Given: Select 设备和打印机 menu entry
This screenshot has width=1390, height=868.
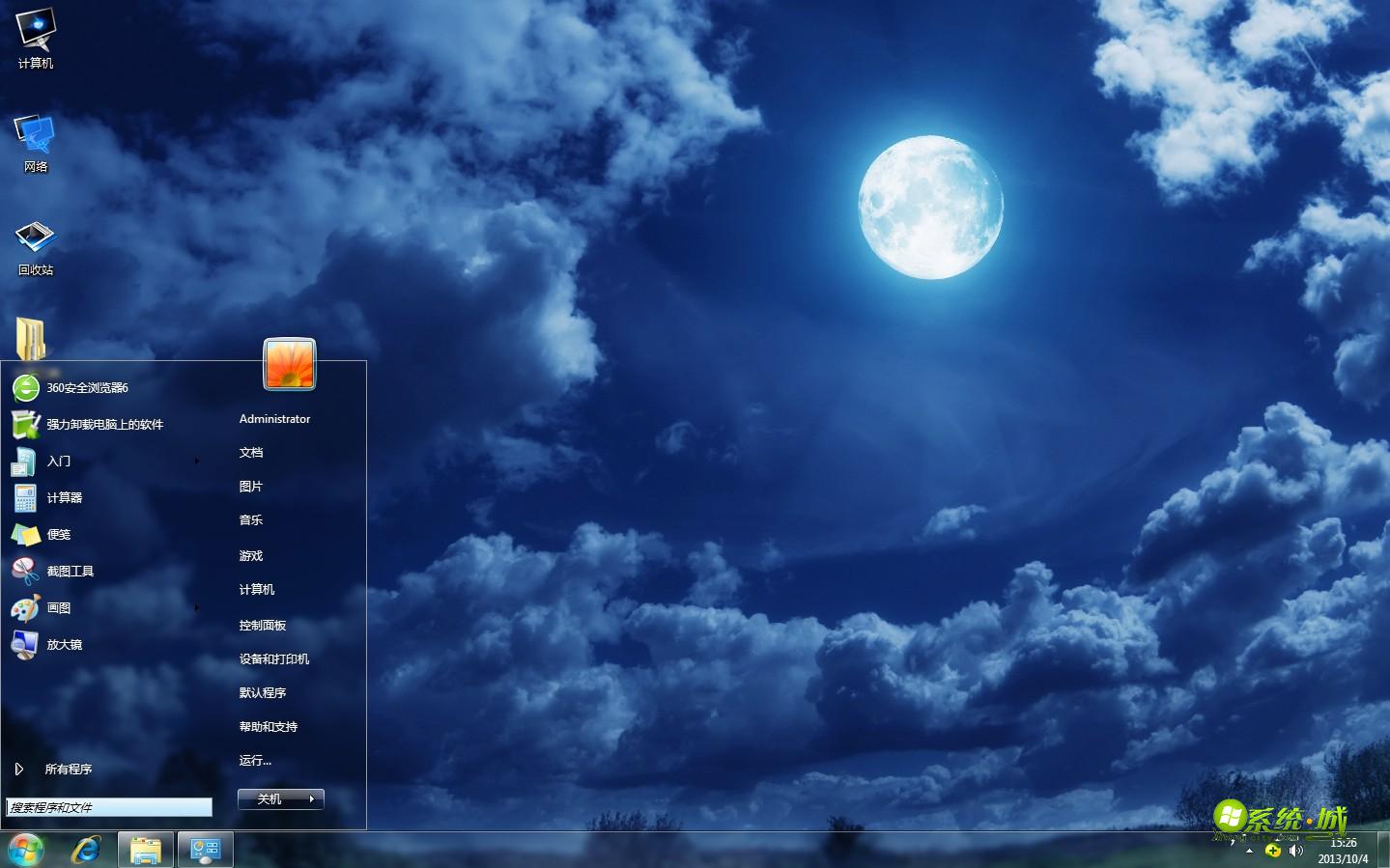Looking at the screenshot, I should click(x=274, y=659).
